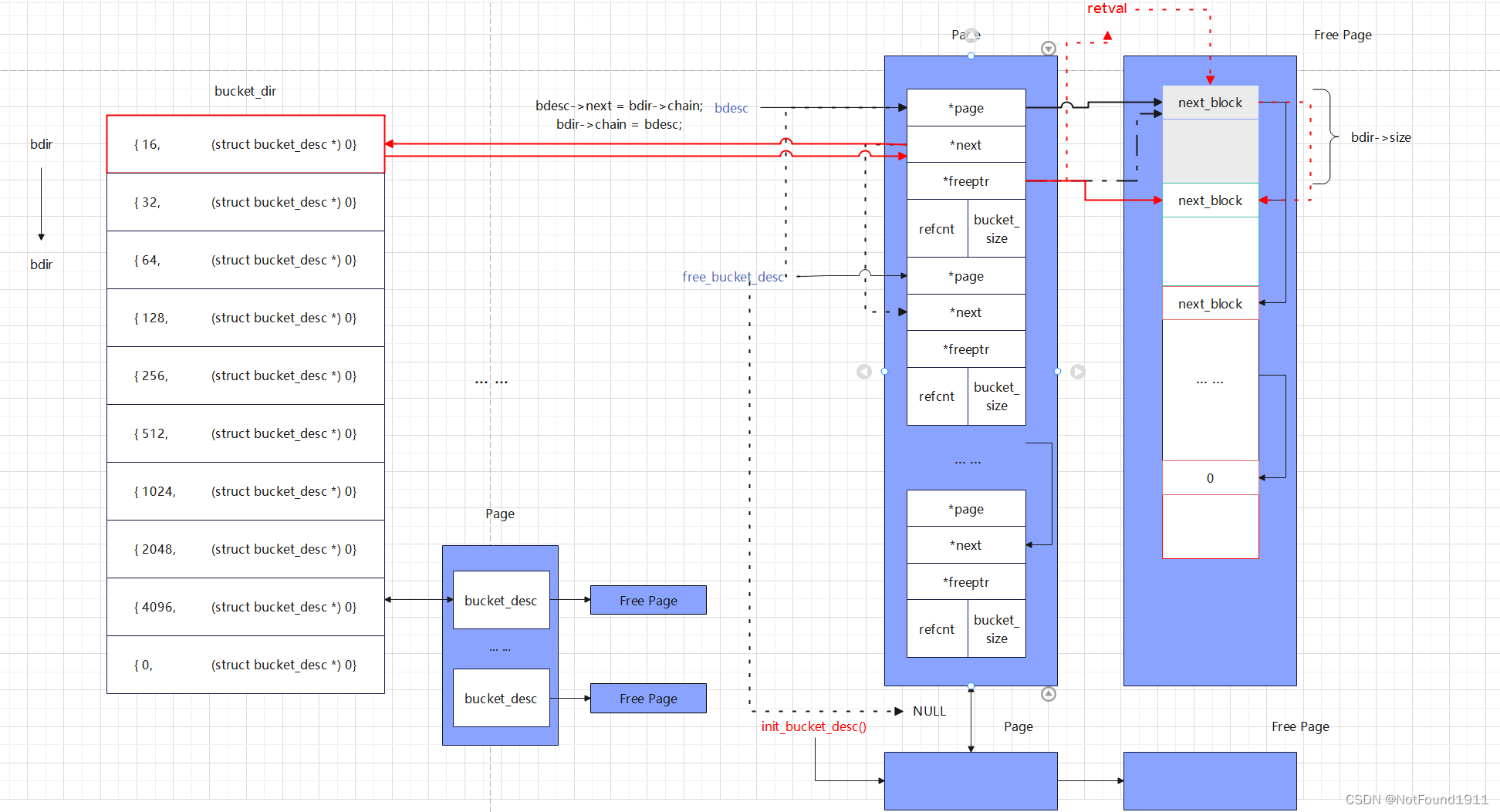
Task: Grab the bottom-center selection handle of the Page shape
Action: (x=971, y=686)
